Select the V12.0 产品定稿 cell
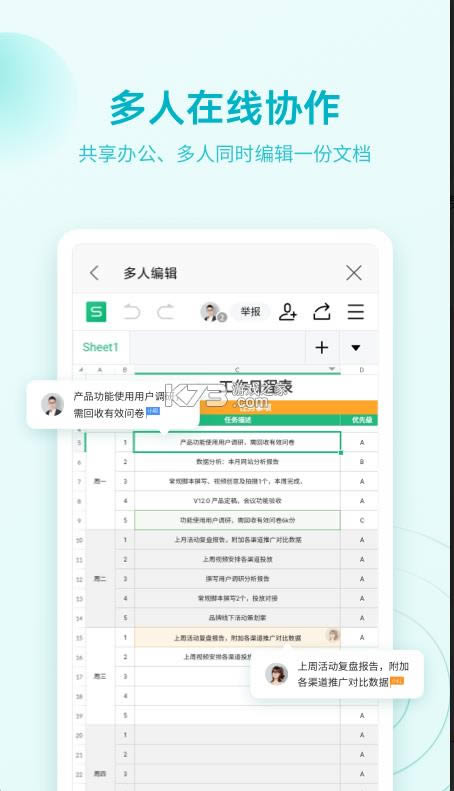The height and width of the screenshot is (791, 454). [237, 500]
